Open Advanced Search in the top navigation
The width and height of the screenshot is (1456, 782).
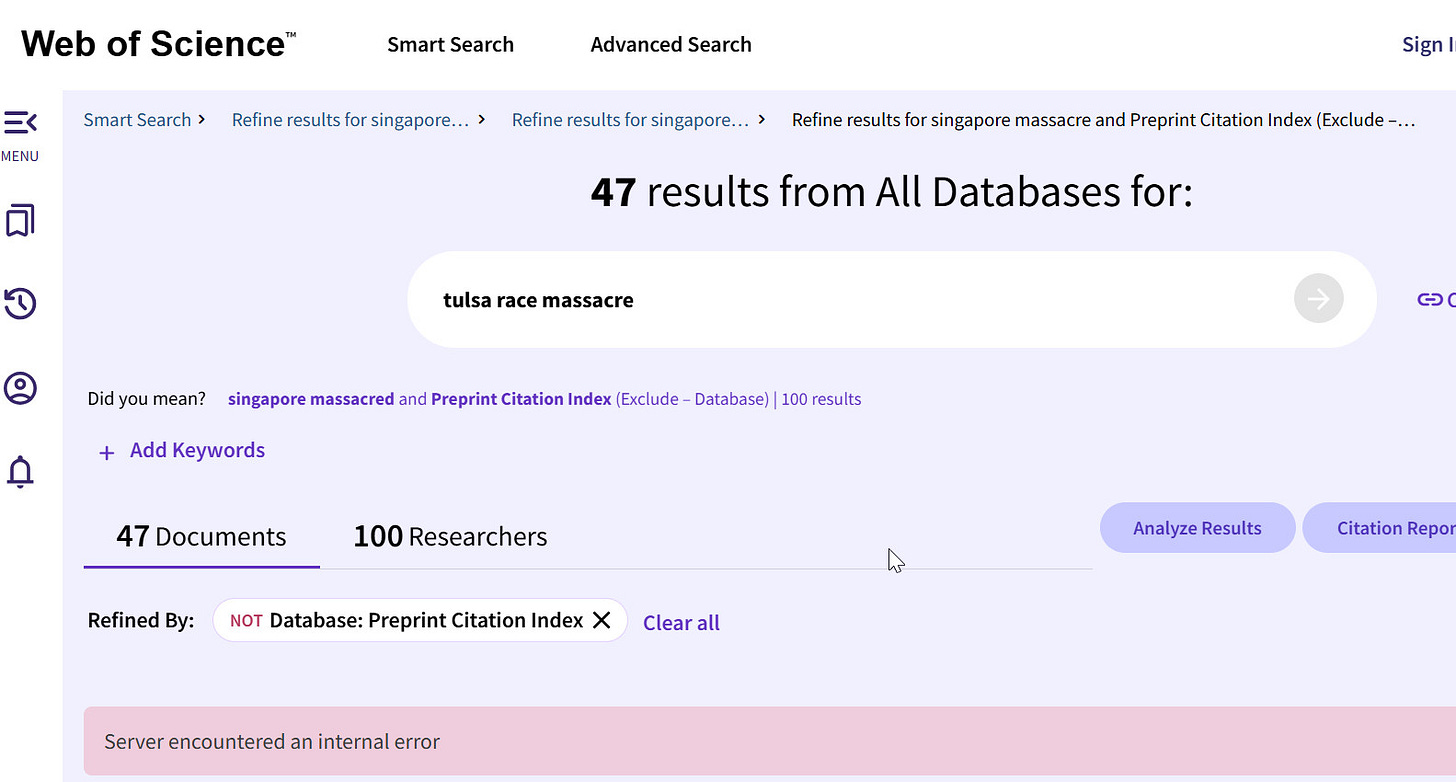[671, 44]
